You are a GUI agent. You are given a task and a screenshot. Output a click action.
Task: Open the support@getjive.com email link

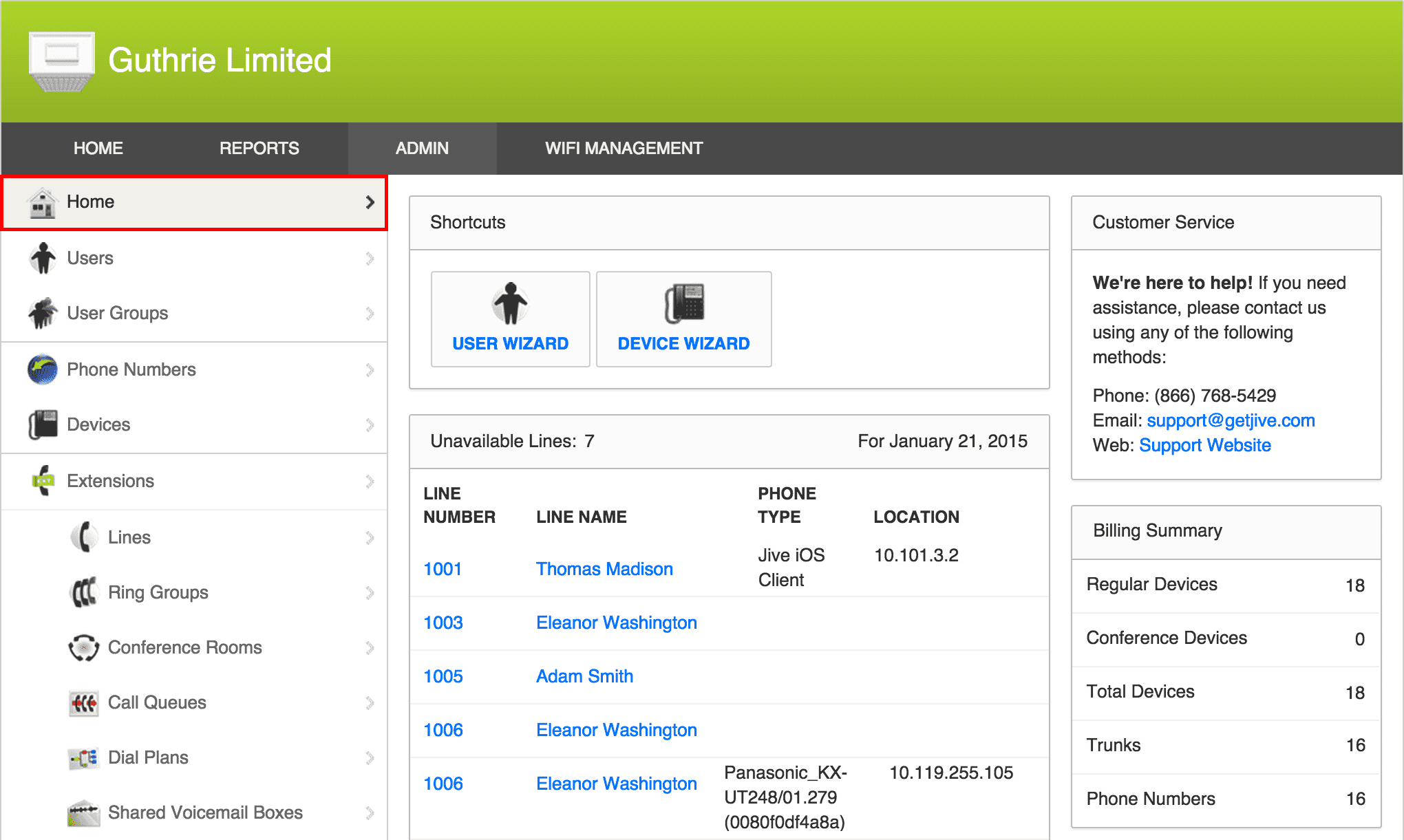pyautogui.click(x=1231, y=420)
